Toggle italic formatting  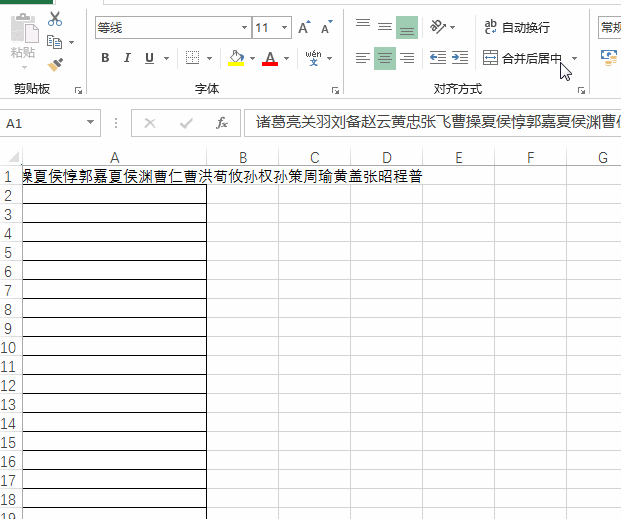127,58
